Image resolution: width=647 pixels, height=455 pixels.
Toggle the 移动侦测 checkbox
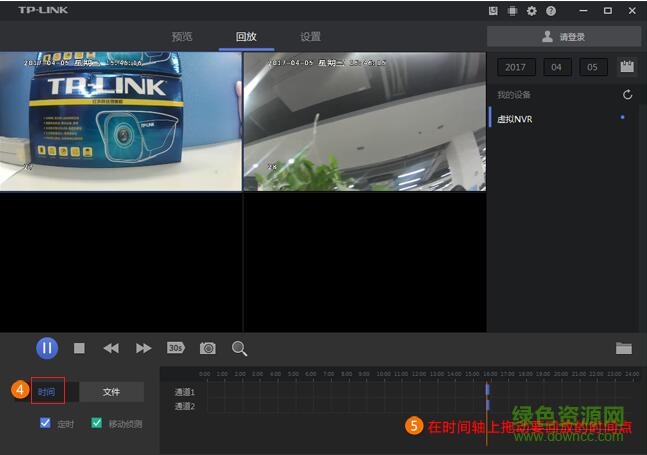(97, 423)
